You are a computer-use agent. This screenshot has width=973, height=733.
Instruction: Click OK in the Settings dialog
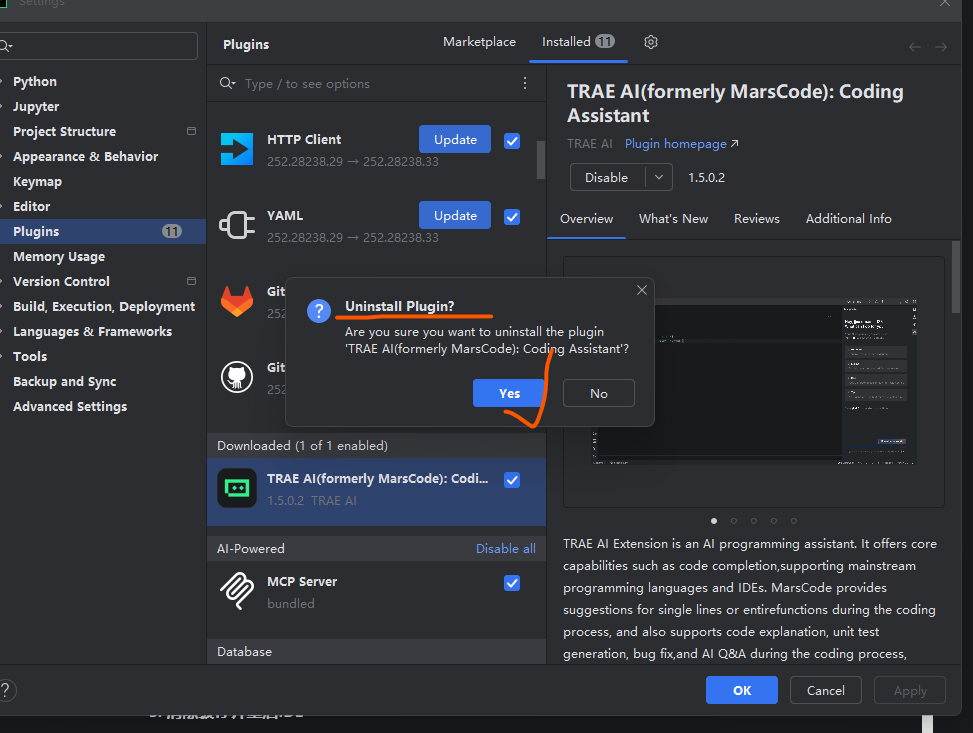[742, 690]
